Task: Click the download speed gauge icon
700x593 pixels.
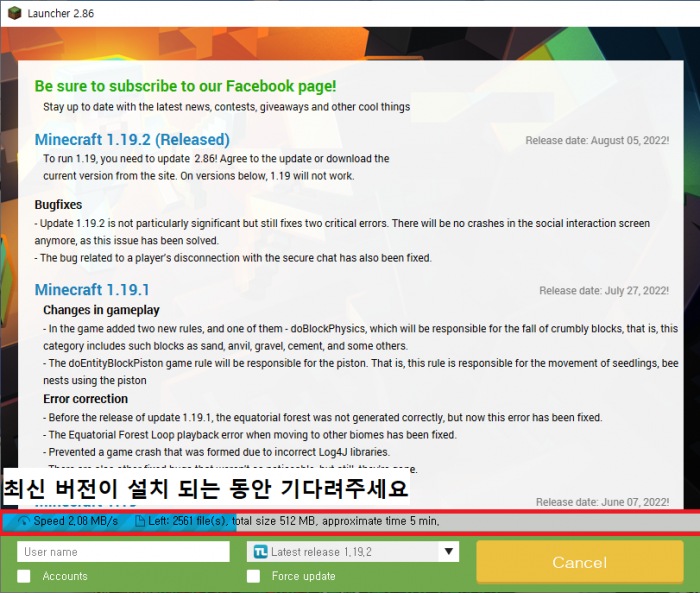Action: pyautogui.click(x=22, y=522)
